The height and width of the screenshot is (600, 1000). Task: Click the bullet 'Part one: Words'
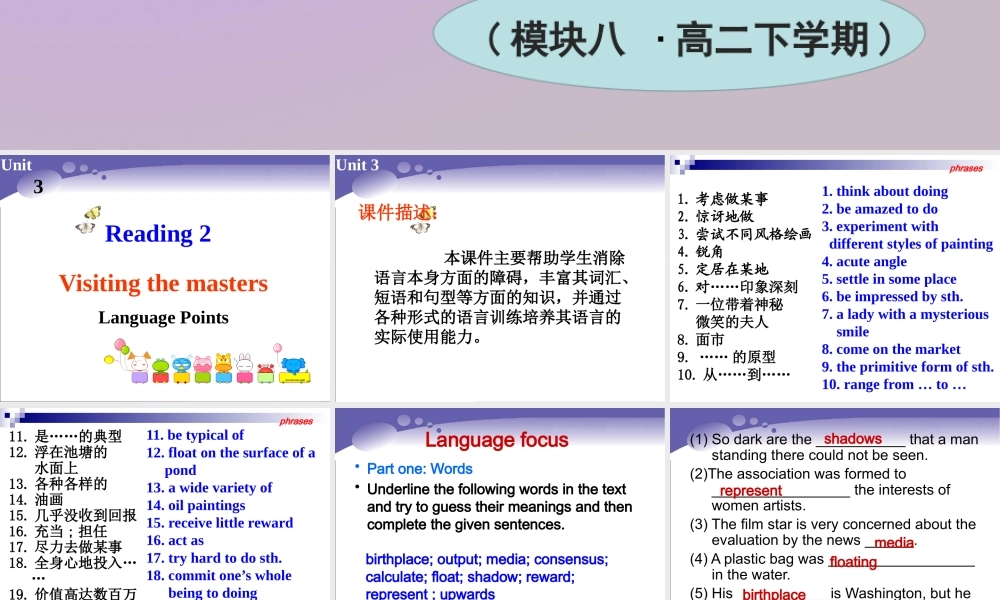pos(420,469)
